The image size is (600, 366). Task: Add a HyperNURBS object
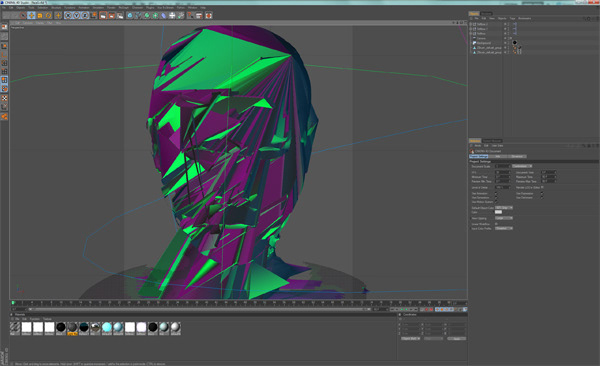147,15
